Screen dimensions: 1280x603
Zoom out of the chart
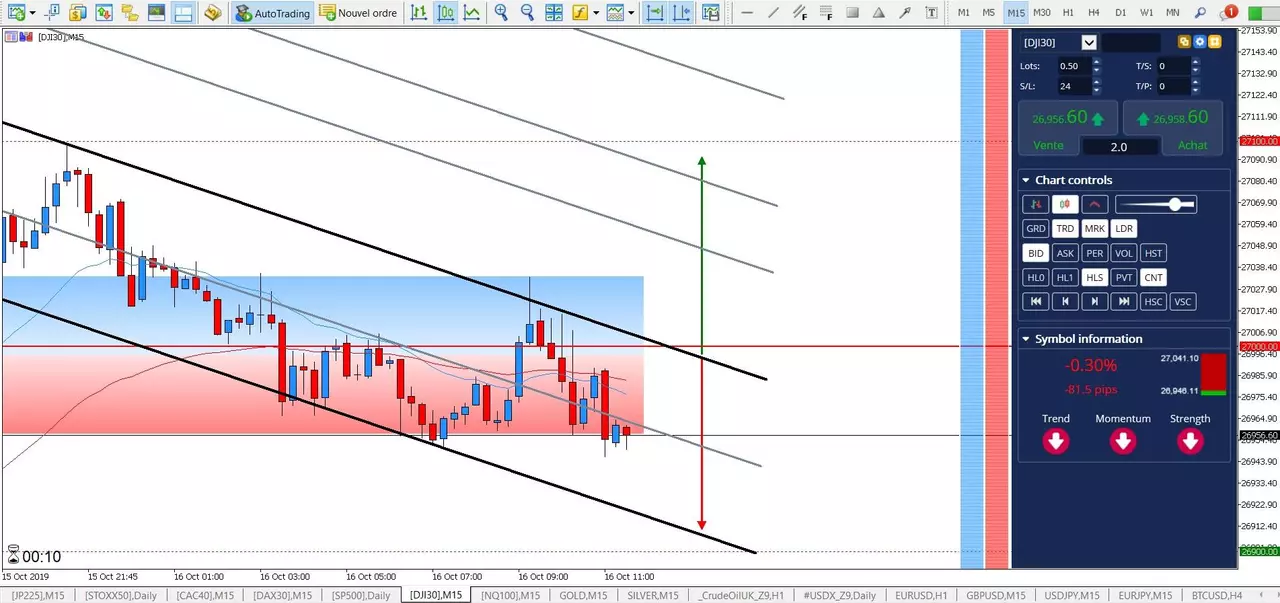[x=527, y=13]
